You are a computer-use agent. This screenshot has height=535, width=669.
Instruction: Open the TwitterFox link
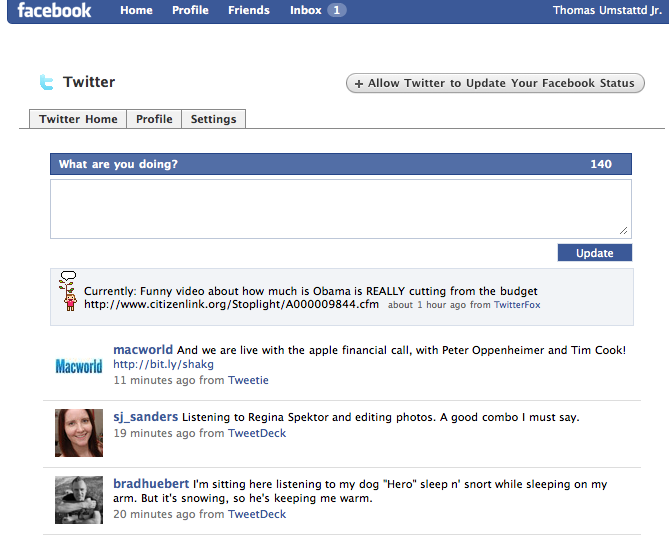click(x=517, y=305)
